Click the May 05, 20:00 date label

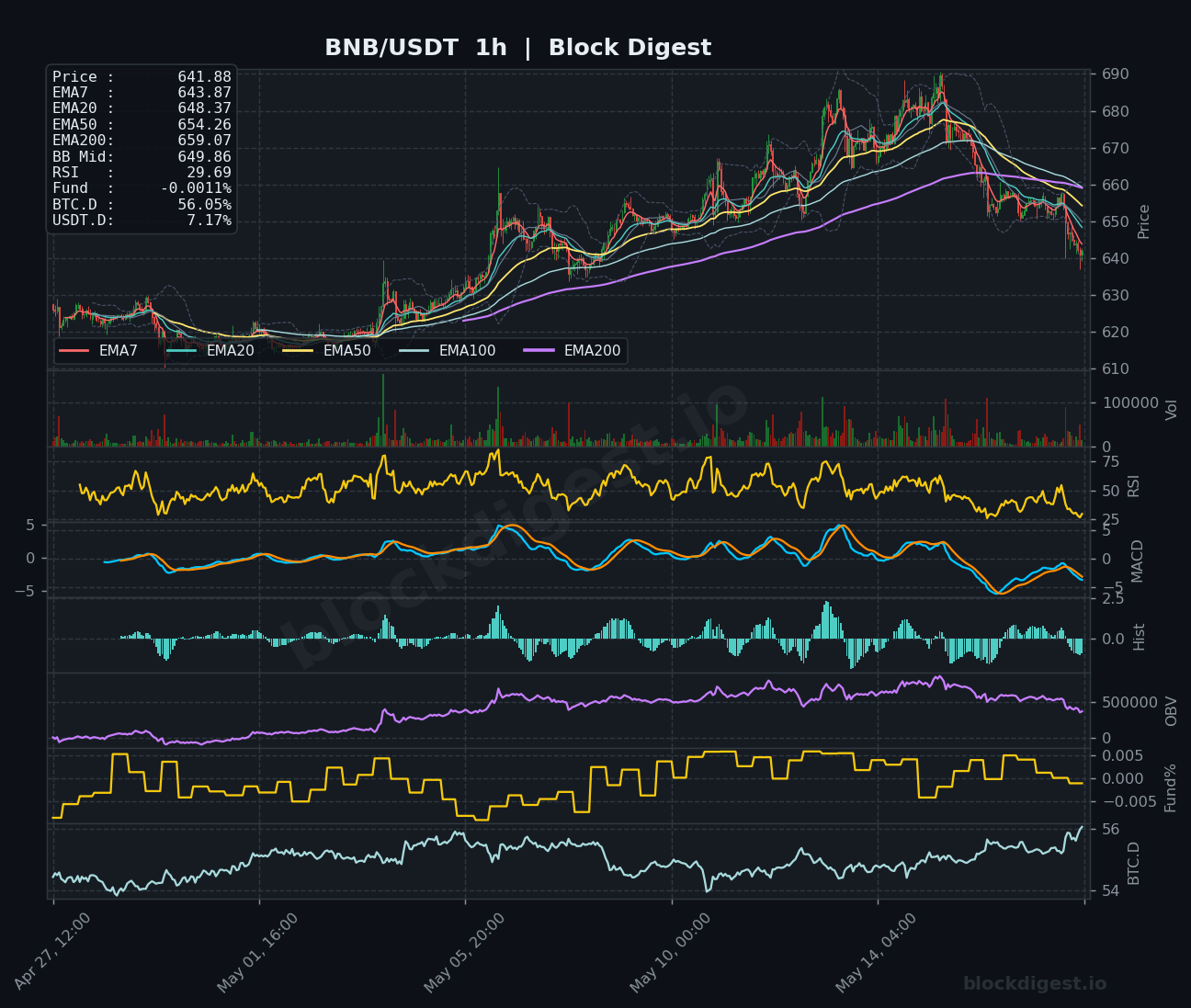(465, 952)
